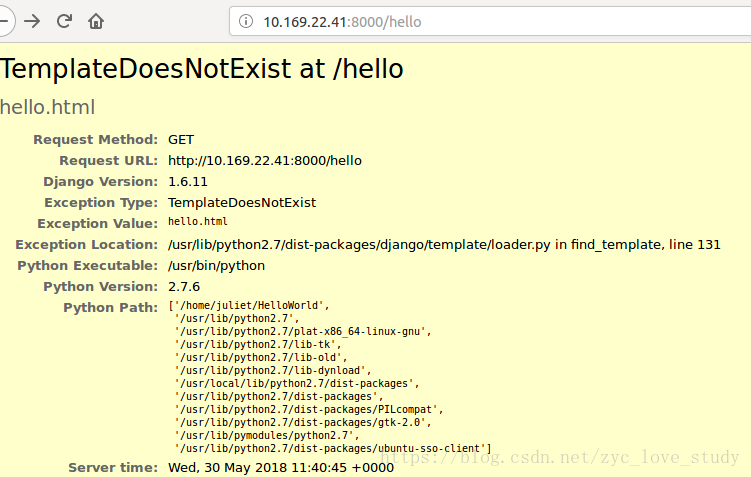Screen dimensions: 751x477
Task: Select the hello.html subheading
Action: [x=47, y=107]
